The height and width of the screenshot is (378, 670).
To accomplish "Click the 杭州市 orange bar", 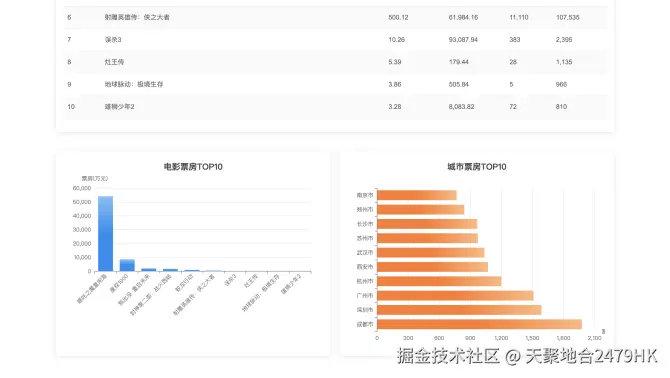I will click(x=439, y=281).
